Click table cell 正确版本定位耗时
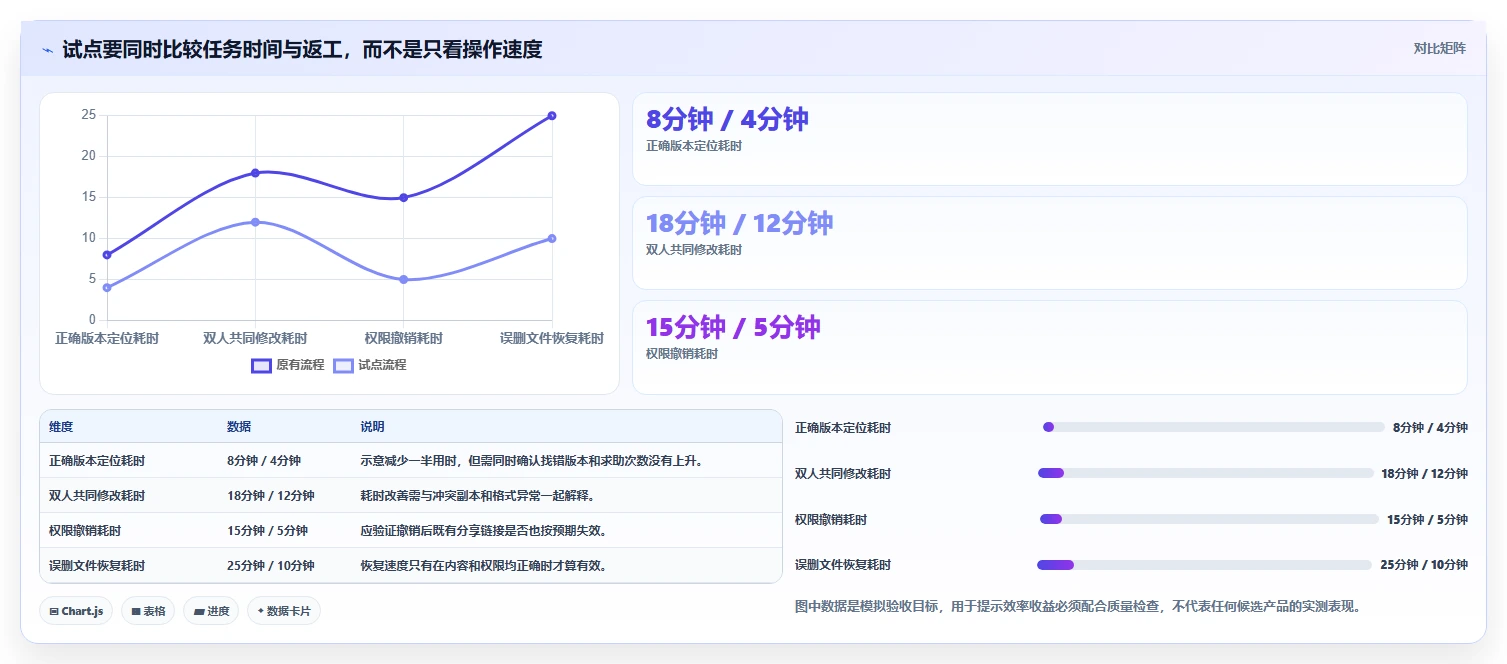Image resolution: width=1507 pixels, height=664 pixels. (x=97, y=461)
